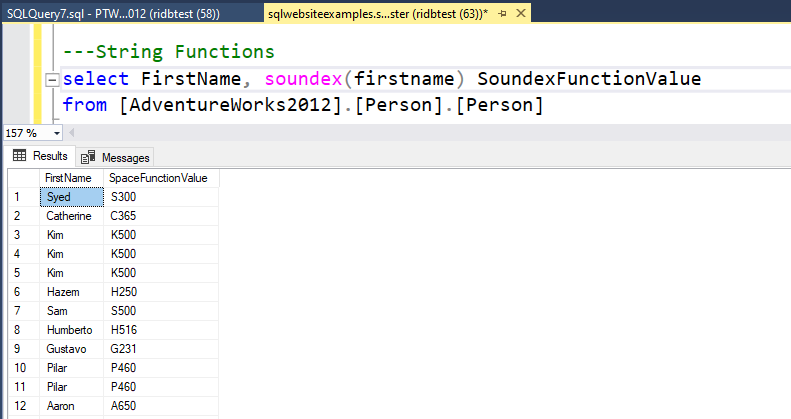This screenshot has height=419, width=791.
Task: Select the FirstName column header
Action: [71, 178]
